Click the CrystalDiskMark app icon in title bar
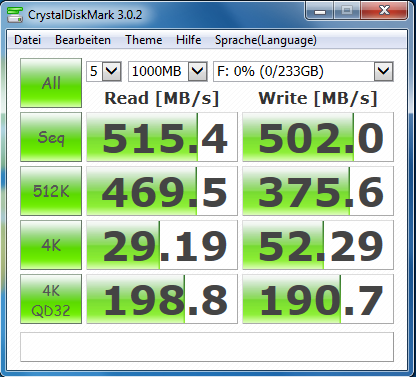Screen dimensions: 416x377 [x=15, y=14]
